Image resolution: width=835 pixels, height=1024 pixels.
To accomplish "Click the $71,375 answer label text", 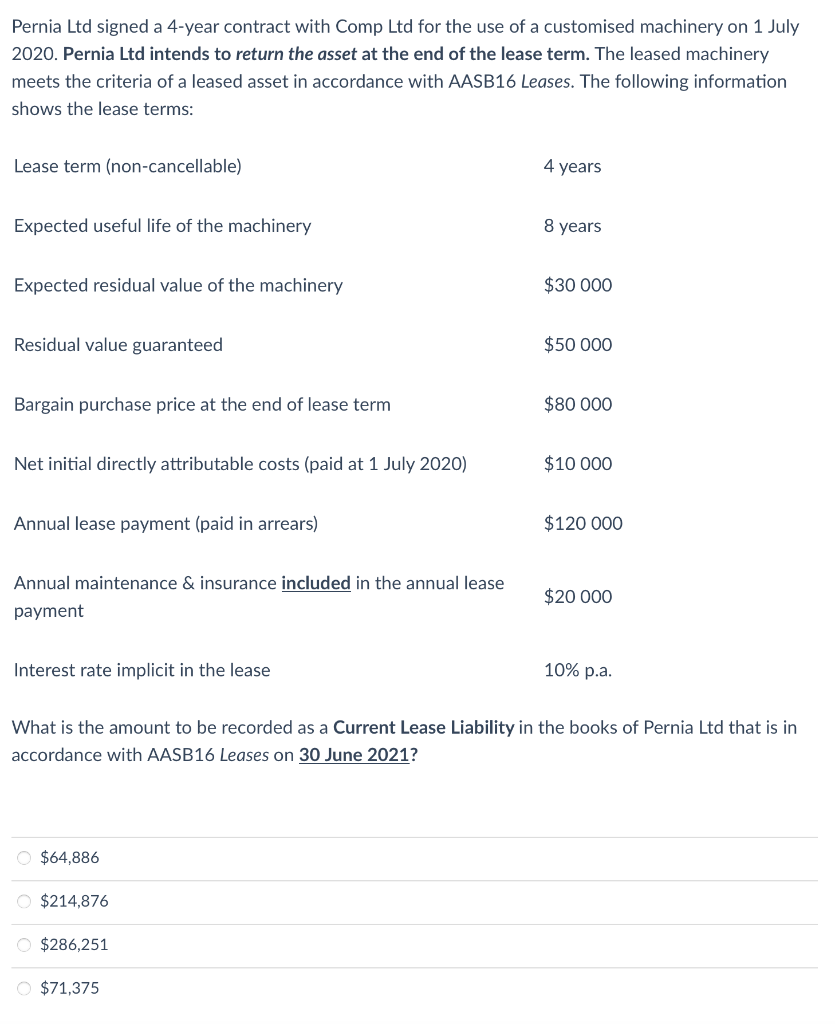I will (x=70, y=988).
